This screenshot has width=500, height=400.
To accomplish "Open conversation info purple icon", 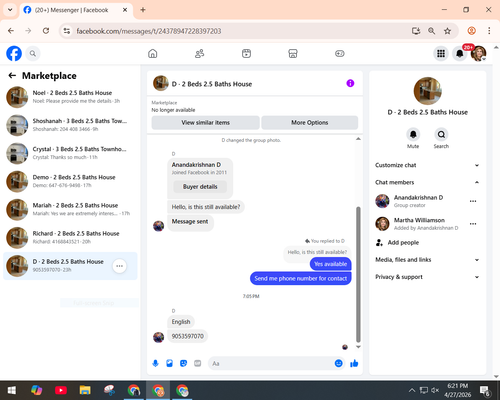I will coord(350,83).
